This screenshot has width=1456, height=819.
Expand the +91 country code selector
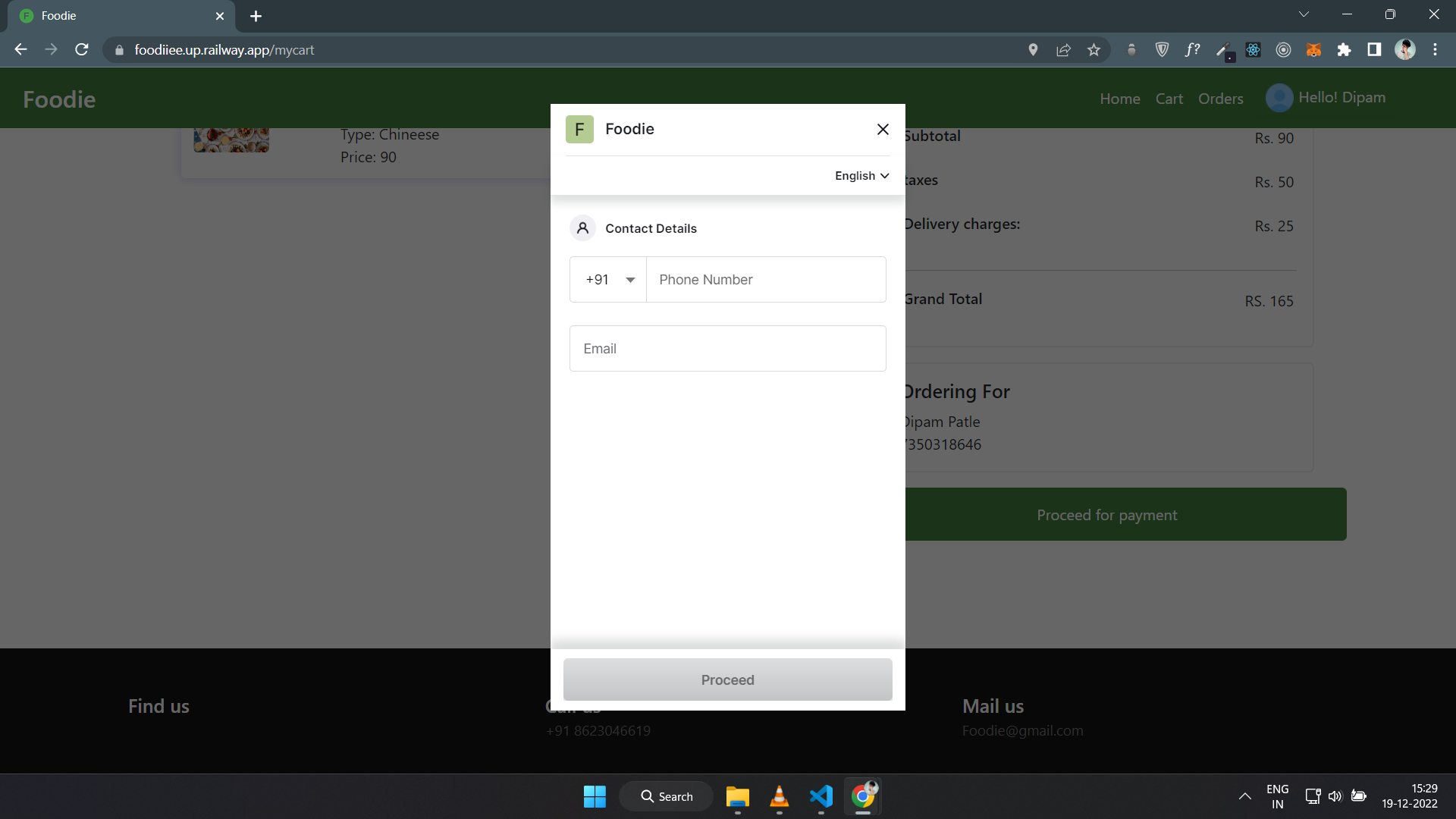(x=608, y=280)
